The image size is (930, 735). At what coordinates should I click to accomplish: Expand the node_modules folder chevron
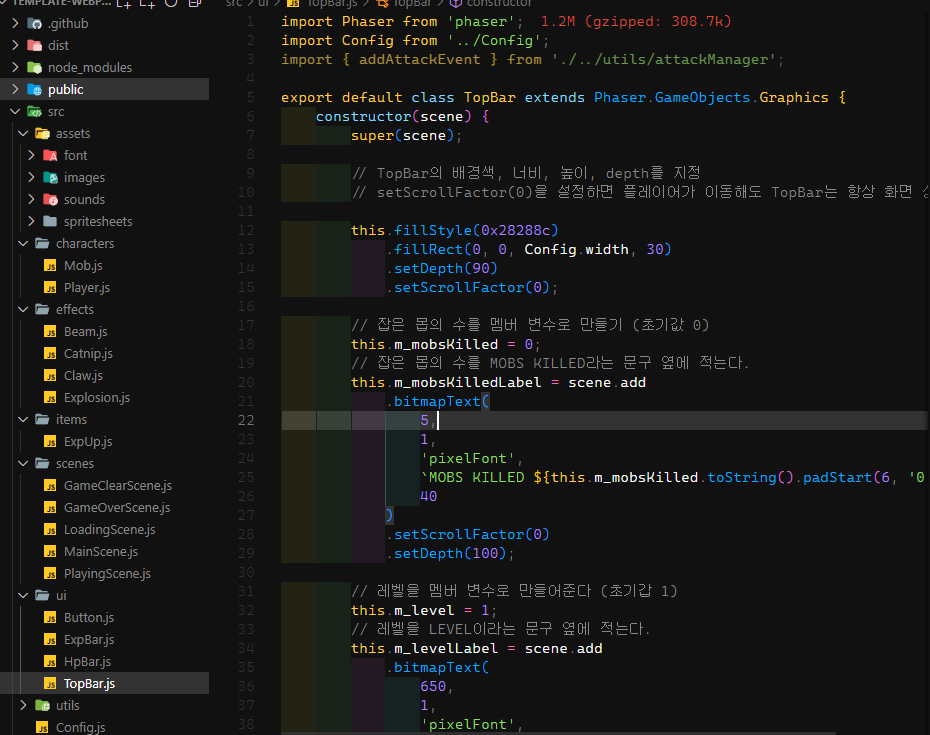click(15, 68)
